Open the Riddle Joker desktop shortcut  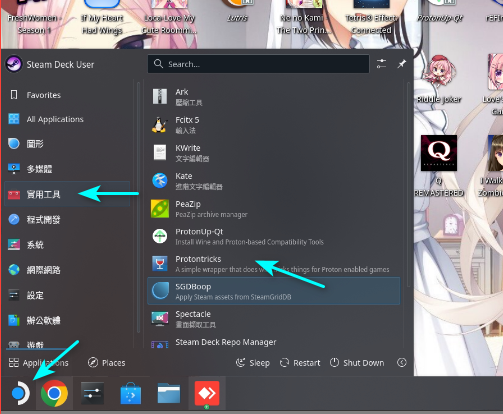click(439, 72)
